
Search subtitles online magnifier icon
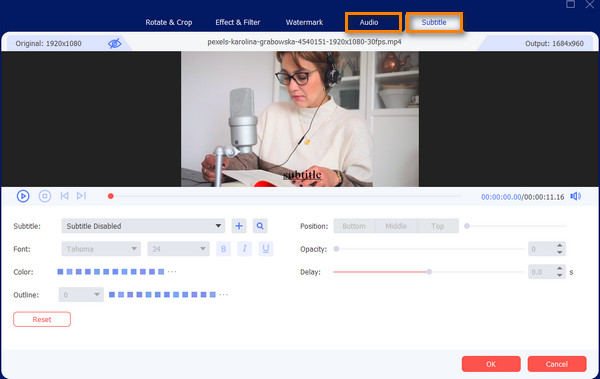260,226
